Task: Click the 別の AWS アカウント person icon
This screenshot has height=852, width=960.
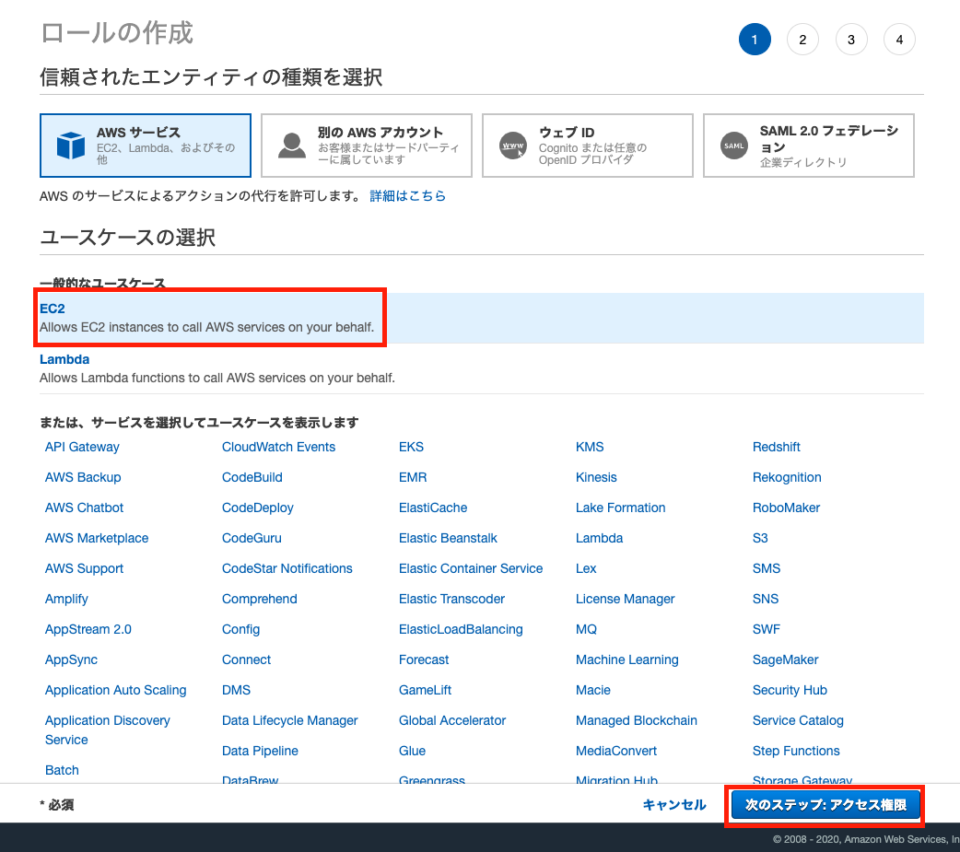Action: pos(292,146)
